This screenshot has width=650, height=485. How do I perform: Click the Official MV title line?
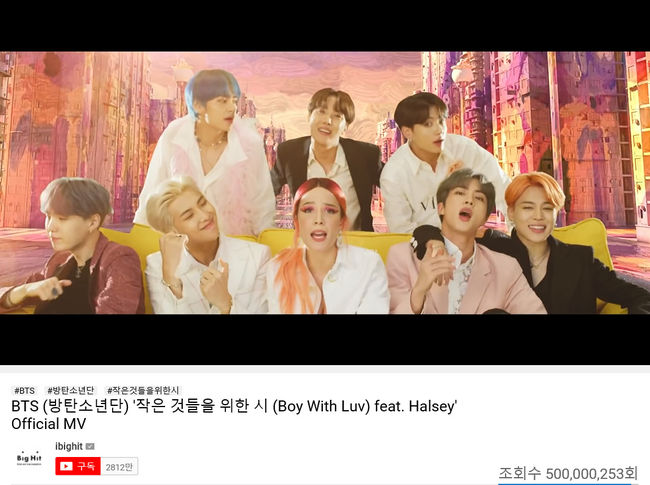49,424
